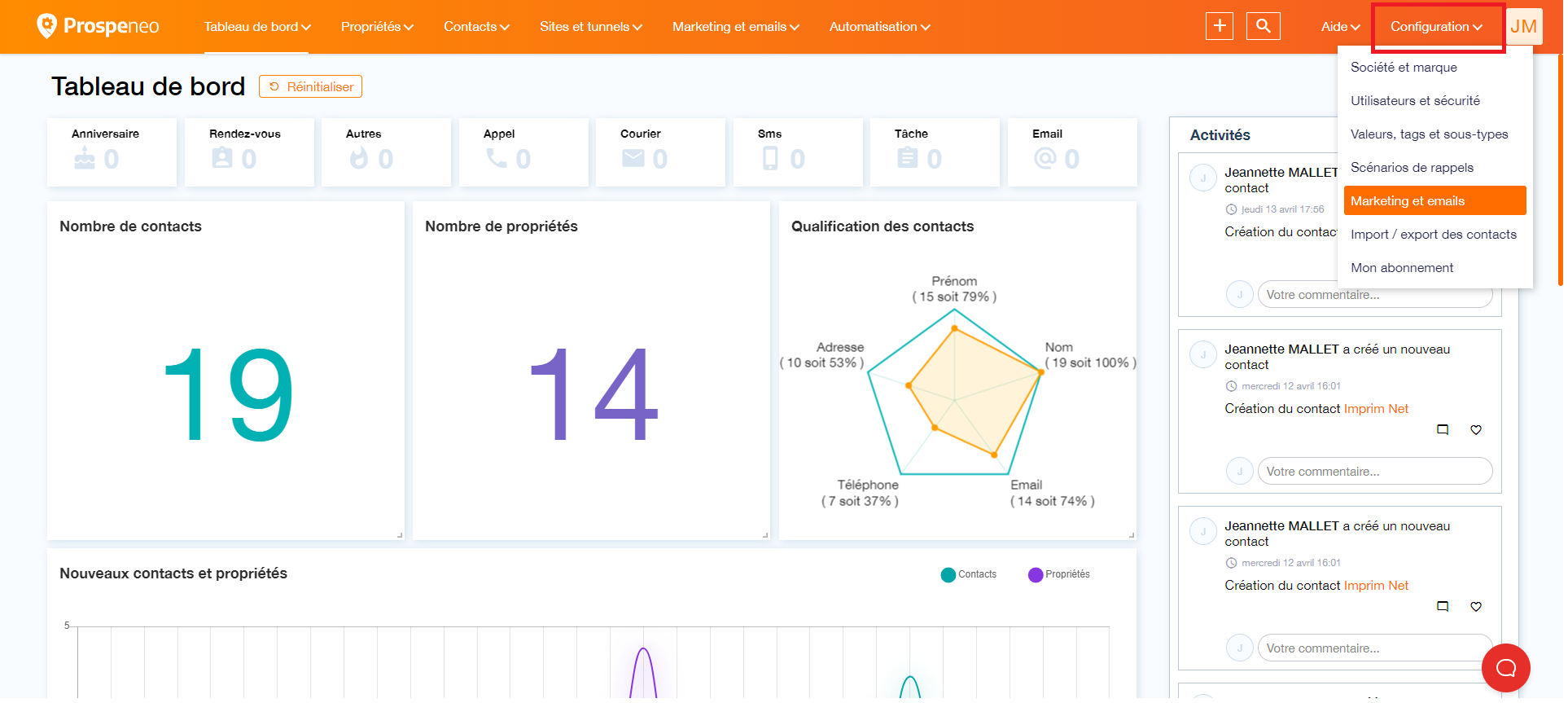Expand the Tableau de bord menu

257,27
